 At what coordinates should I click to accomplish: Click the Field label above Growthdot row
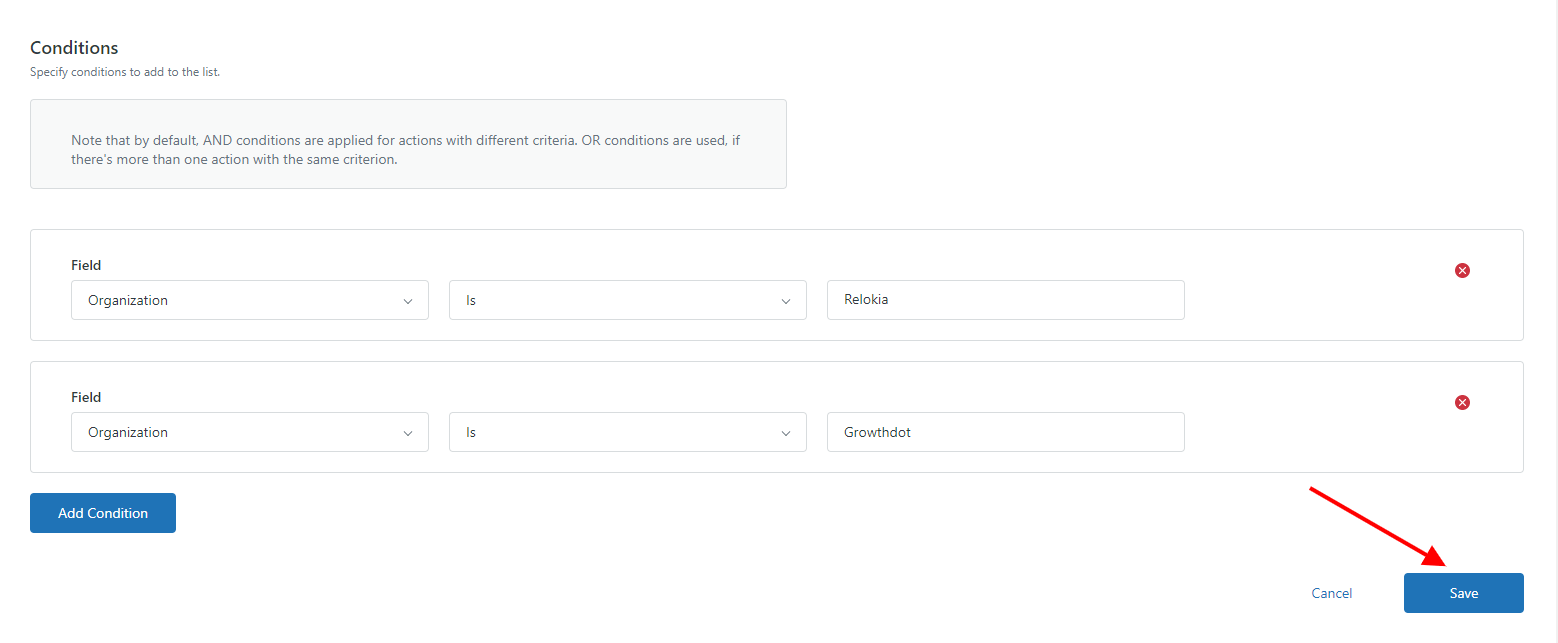86,397
